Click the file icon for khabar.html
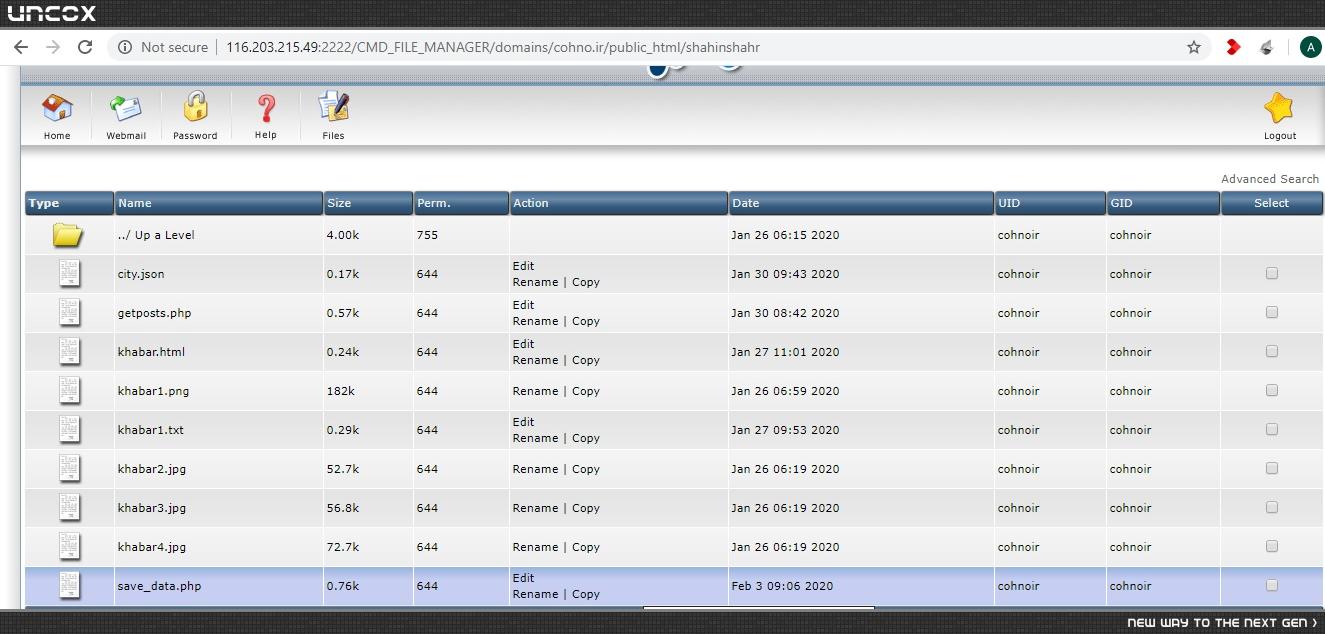The image size is (1325, 634). (69, 351)
